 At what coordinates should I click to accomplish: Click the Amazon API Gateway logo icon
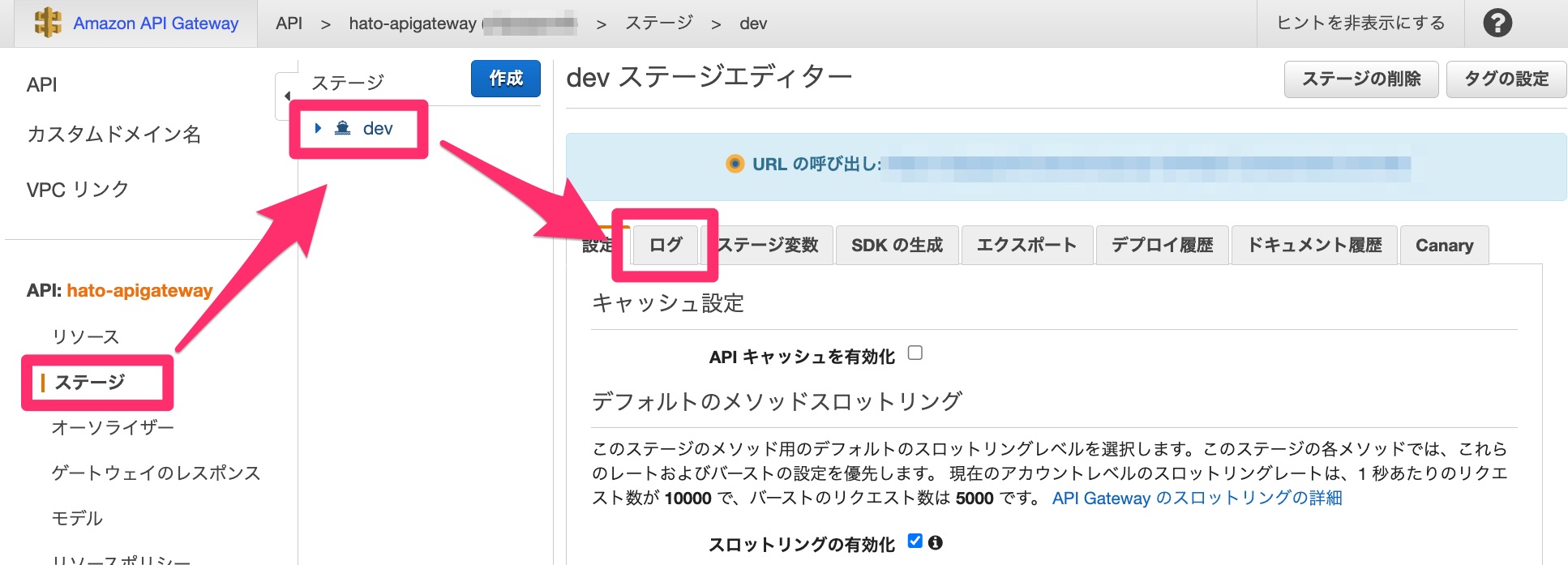(49, 23)
